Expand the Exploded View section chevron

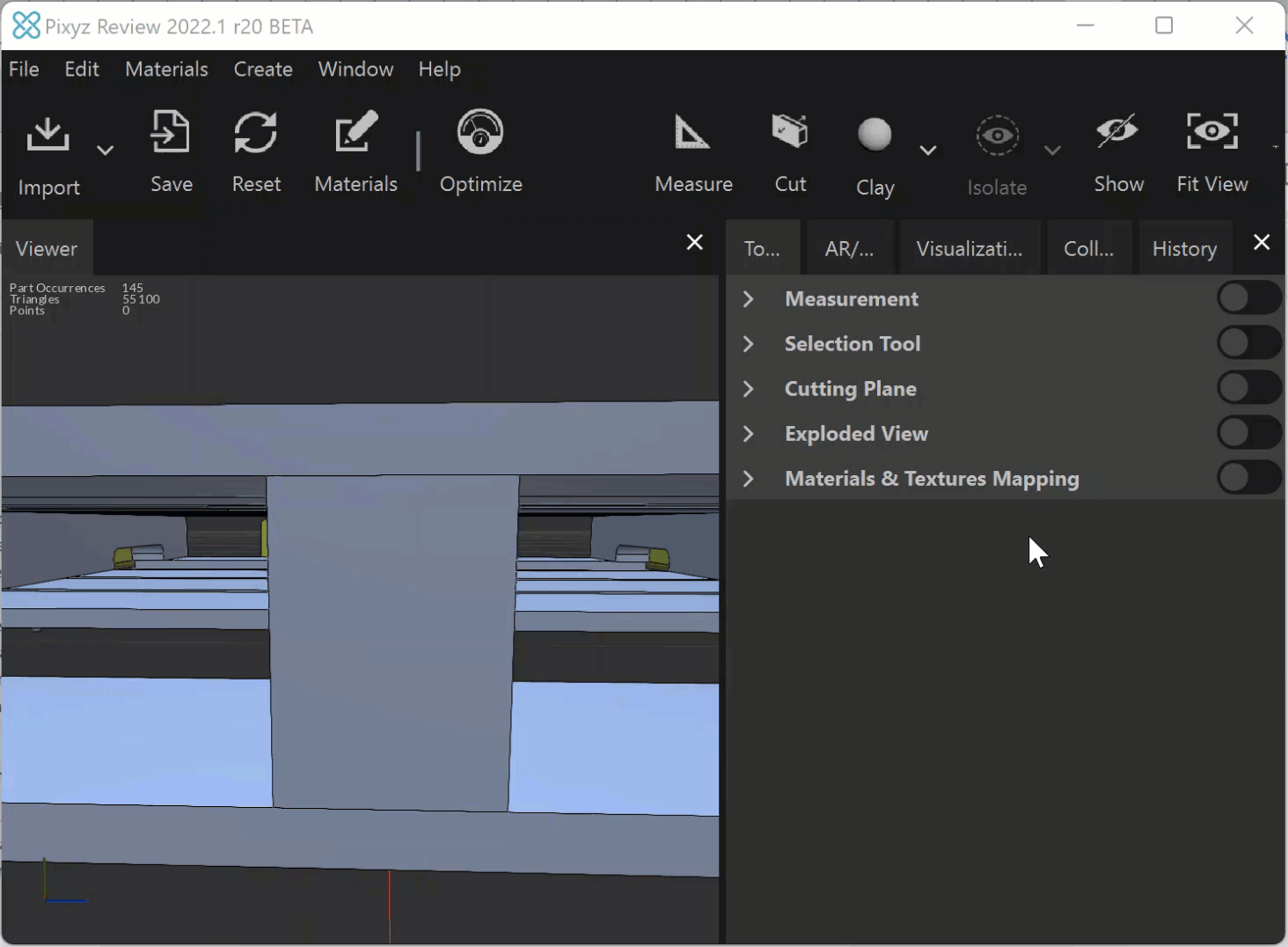coord(749,434)
